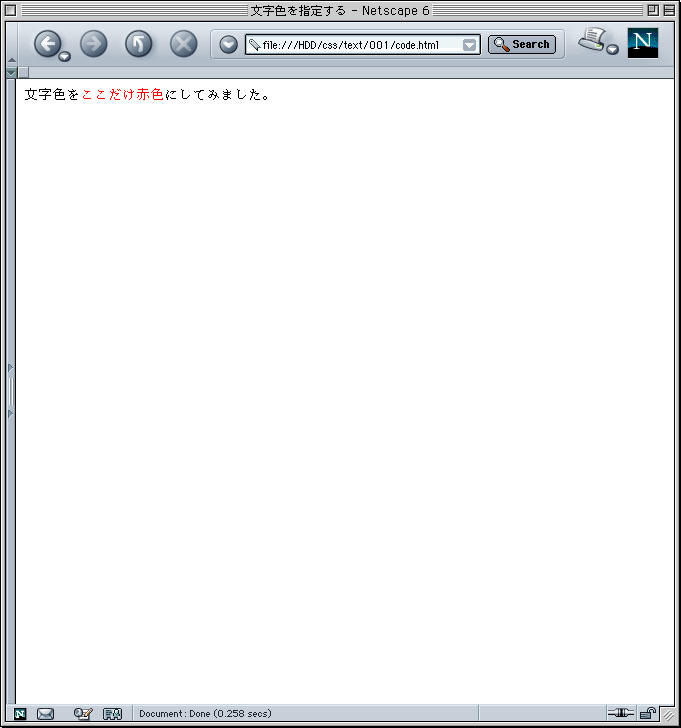
Task: Click the Print icon in toolbar
Action: point(593,40)
